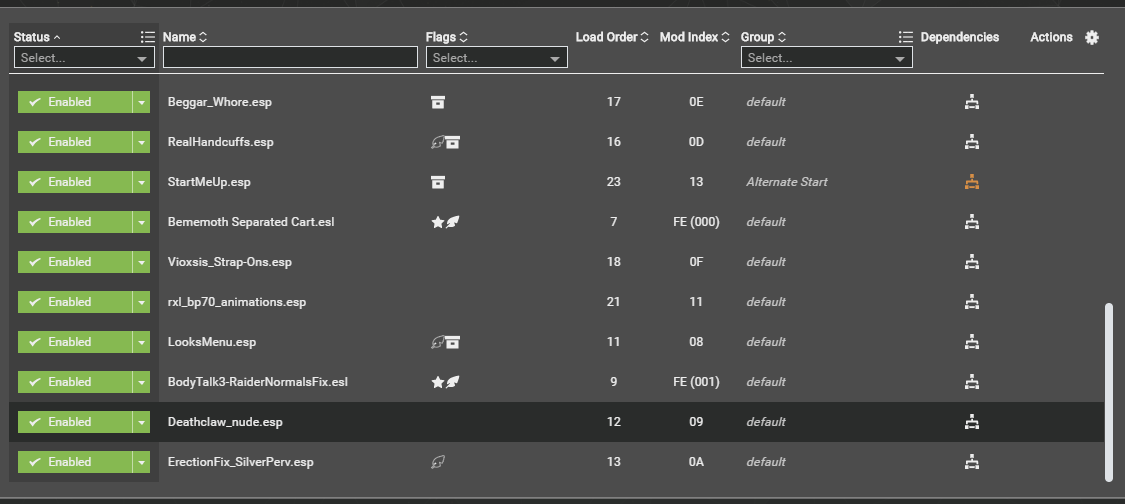Click list icon beside Status header
The width and height of the screenshot is (1125, 504).
[x=148, y=37]
